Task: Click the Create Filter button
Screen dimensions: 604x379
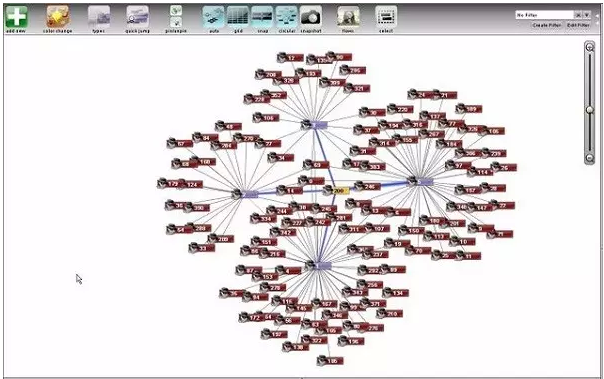Action: point(547,25)
